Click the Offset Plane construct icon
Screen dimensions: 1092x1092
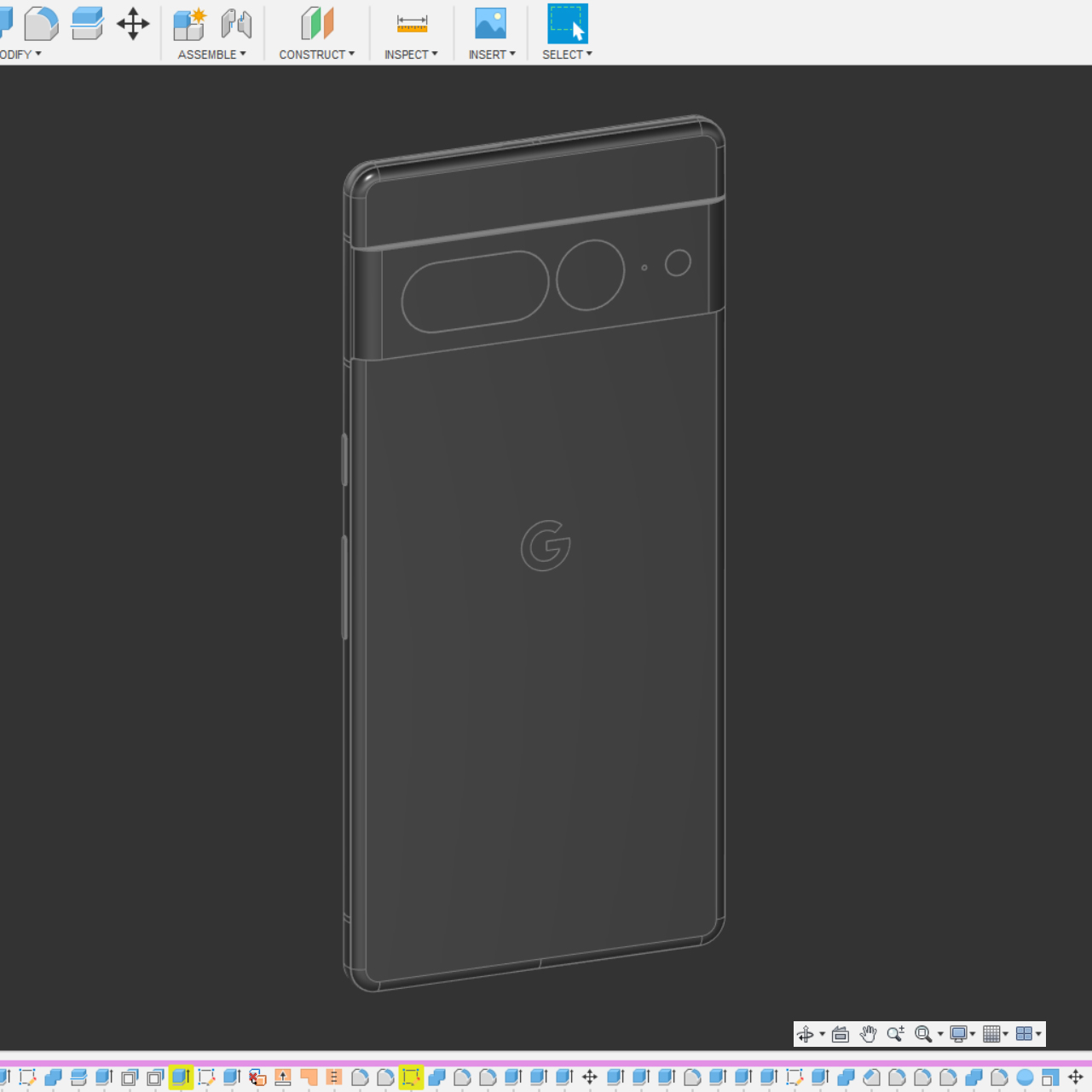point(316,24)
